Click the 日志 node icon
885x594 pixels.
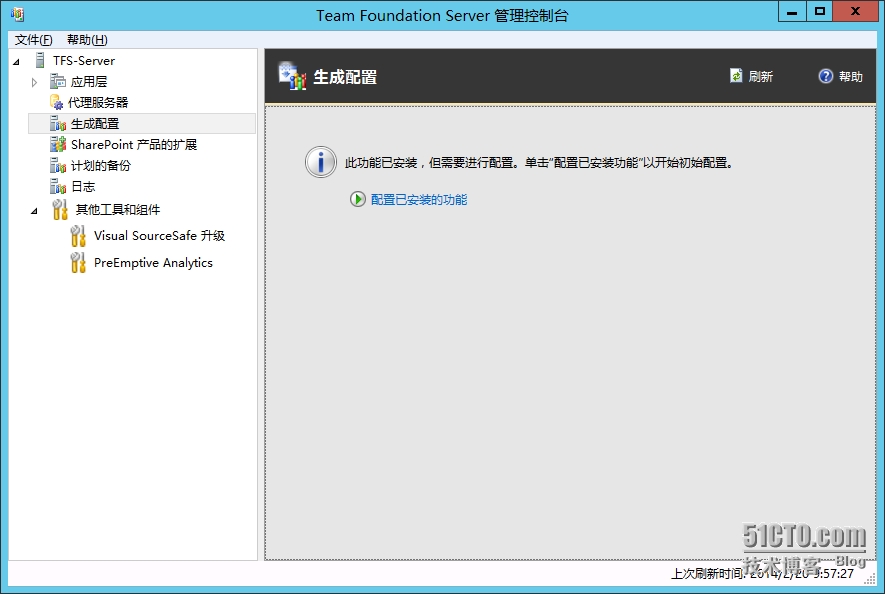click(58, 186)
